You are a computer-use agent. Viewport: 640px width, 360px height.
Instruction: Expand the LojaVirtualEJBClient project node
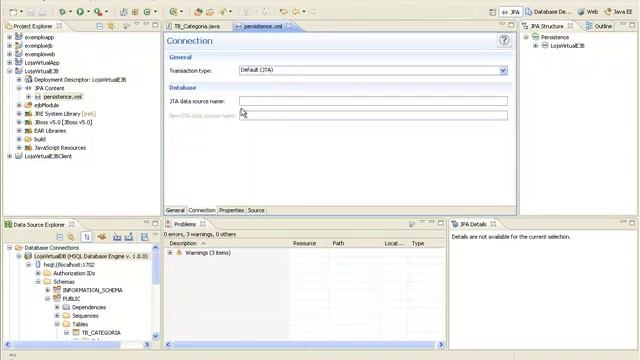pyautogui.click(x=9, y=156)
